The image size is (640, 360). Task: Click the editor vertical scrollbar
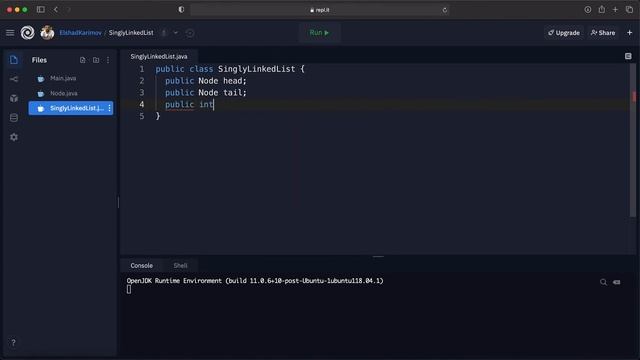633,141
